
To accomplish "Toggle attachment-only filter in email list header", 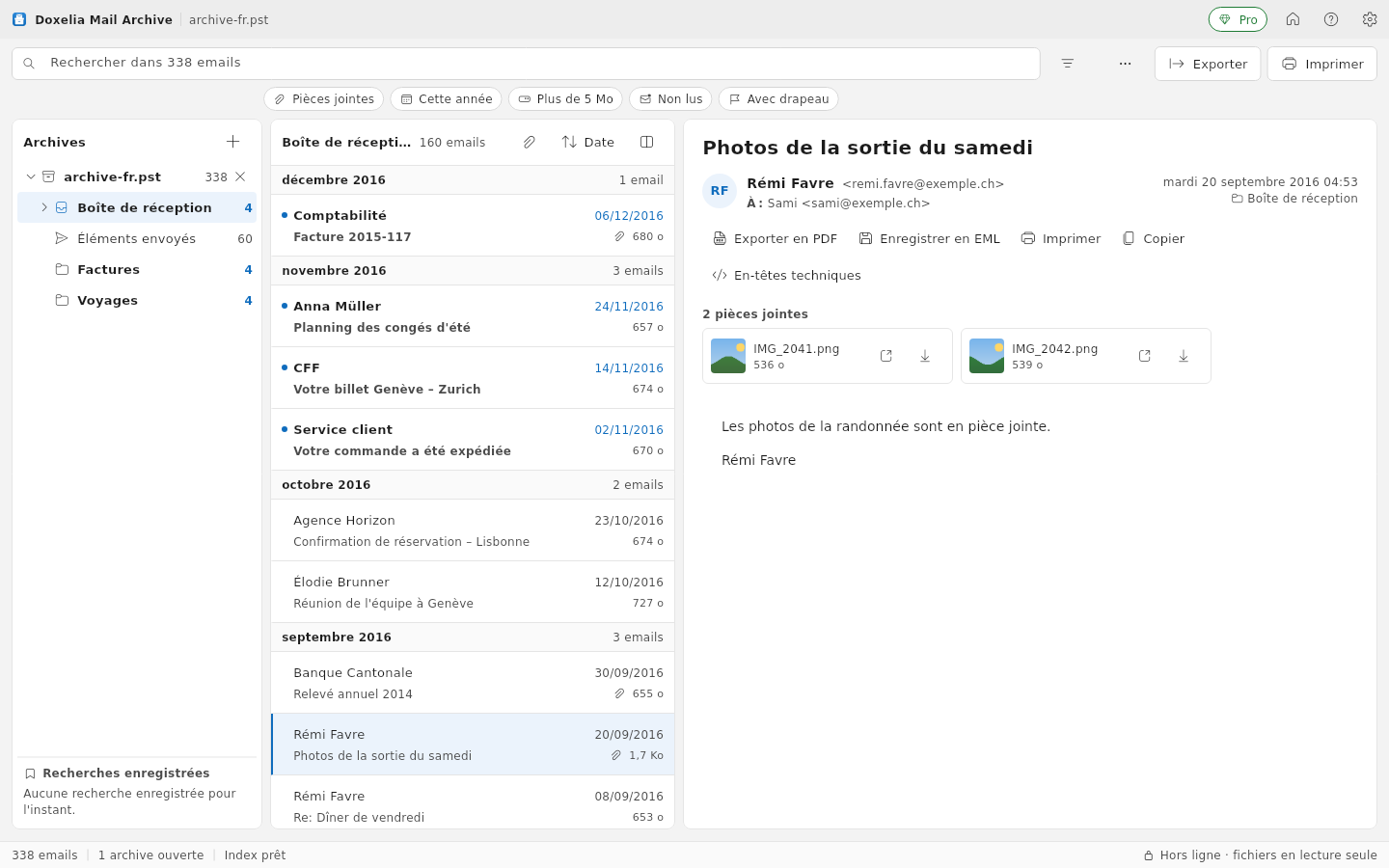I will [x=530, y=142].
